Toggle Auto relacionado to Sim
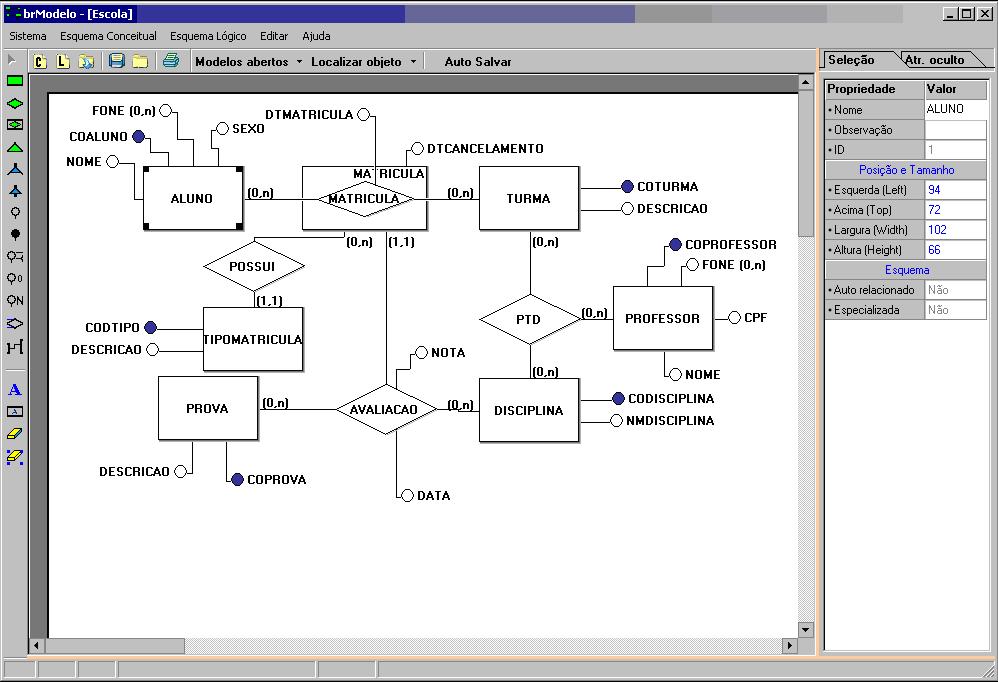Image resolution: width=998 pixels, height=682 pixels. point(957,290)
